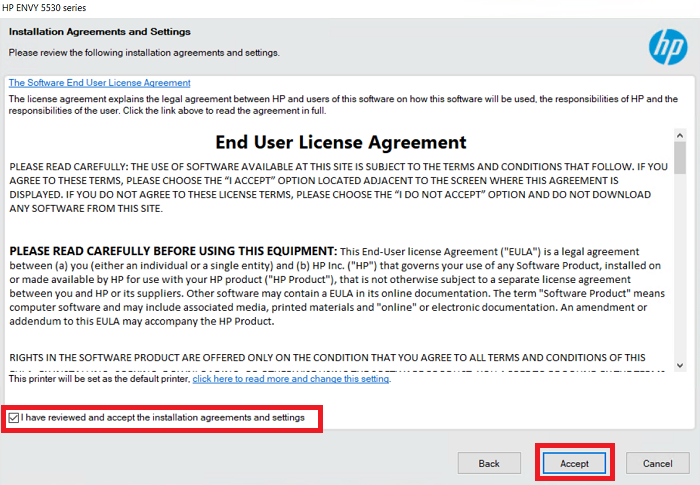This screenshot has width=700, height=485.
Task: Click the Accept button
Action: point(574,464)
